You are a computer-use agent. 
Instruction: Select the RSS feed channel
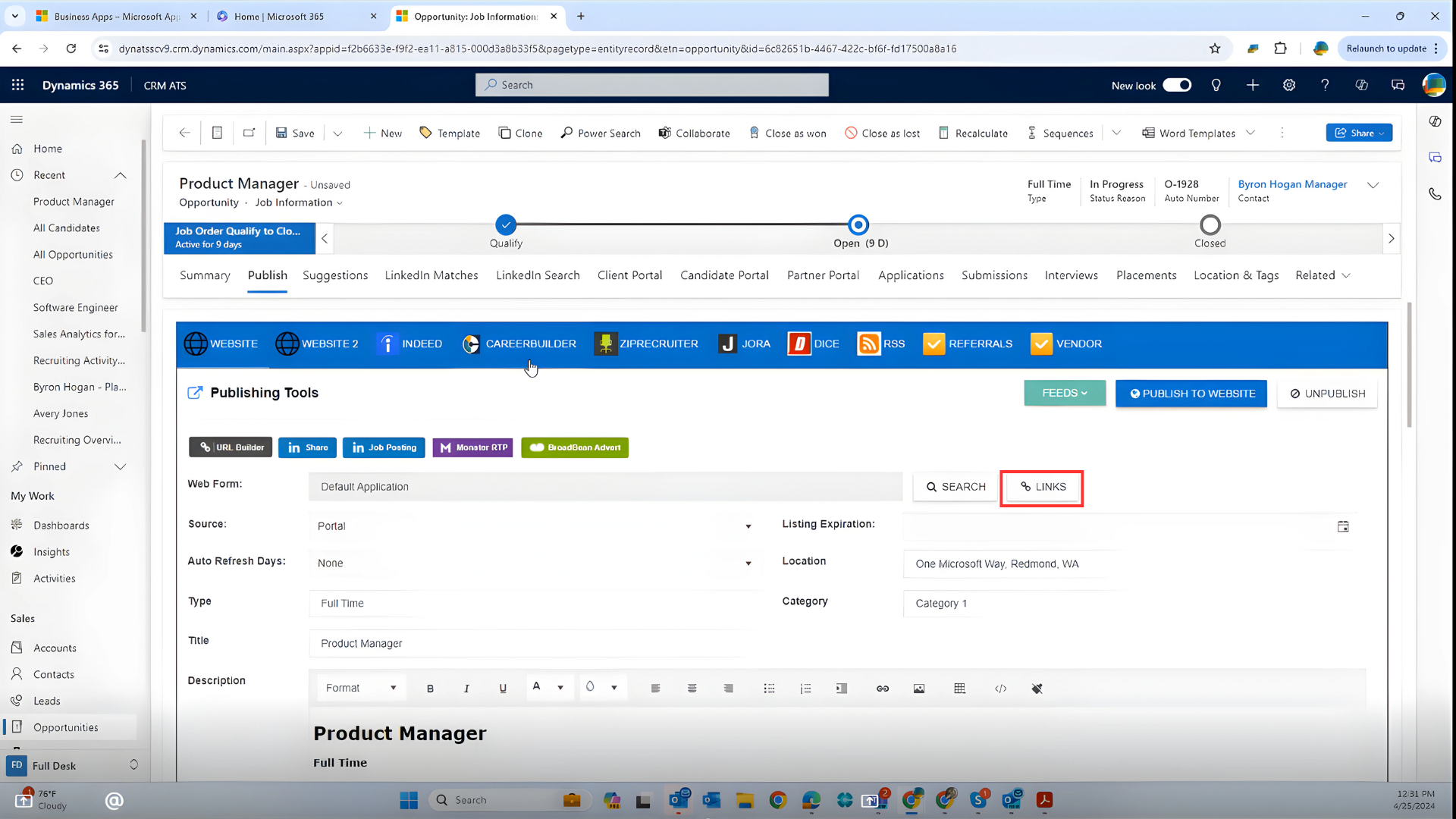click(x=881, y=344)
